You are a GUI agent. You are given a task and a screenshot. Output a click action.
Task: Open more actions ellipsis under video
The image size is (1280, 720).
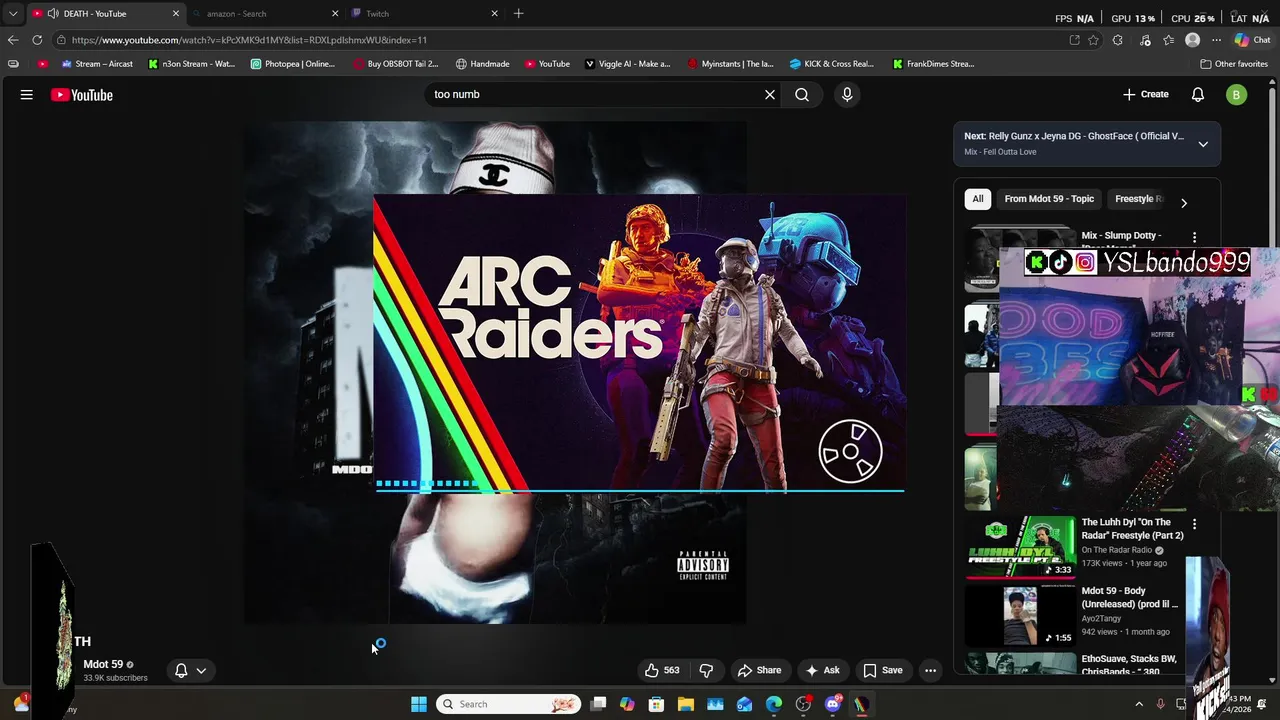coord(931,670)
